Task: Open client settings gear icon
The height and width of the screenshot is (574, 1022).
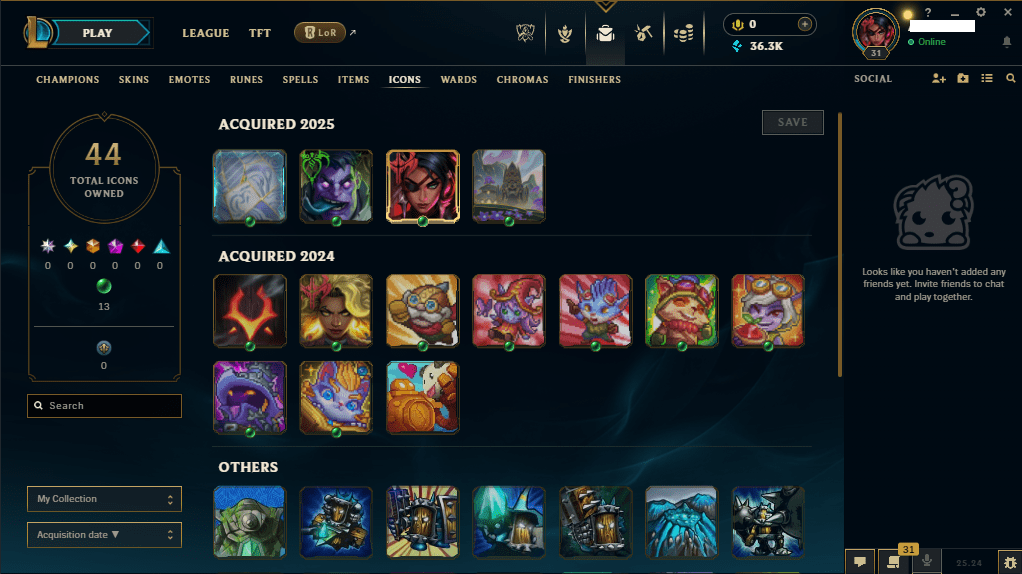Action: click(981, 12)
